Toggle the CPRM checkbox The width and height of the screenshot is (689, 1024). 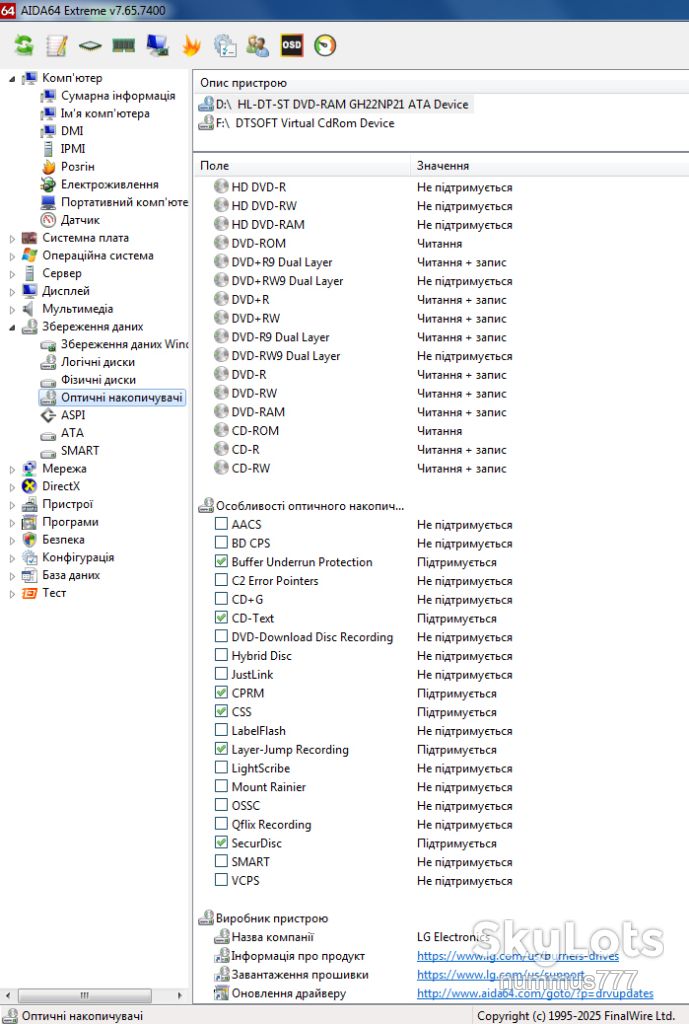pyautogui.click(x=221, y=692)
